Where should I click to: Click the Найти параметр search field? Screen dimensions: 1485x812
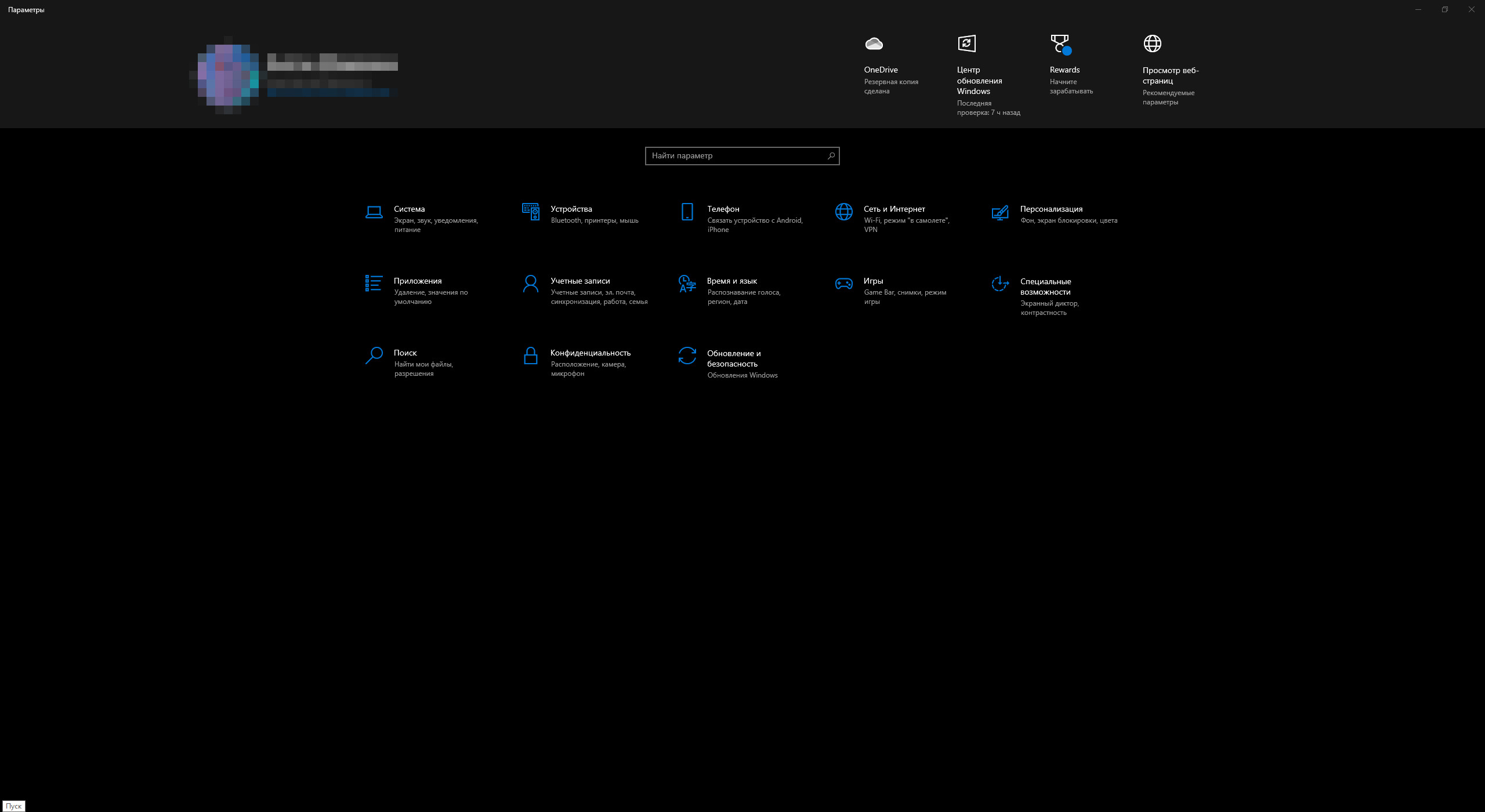pos(737,156)
